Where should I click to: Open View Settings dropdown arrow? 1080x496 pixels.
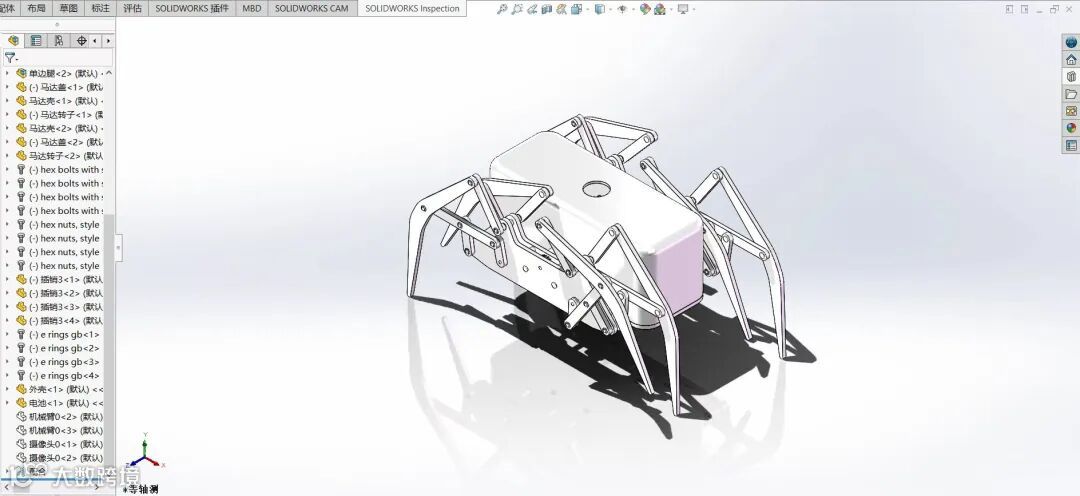click(694, 9)
